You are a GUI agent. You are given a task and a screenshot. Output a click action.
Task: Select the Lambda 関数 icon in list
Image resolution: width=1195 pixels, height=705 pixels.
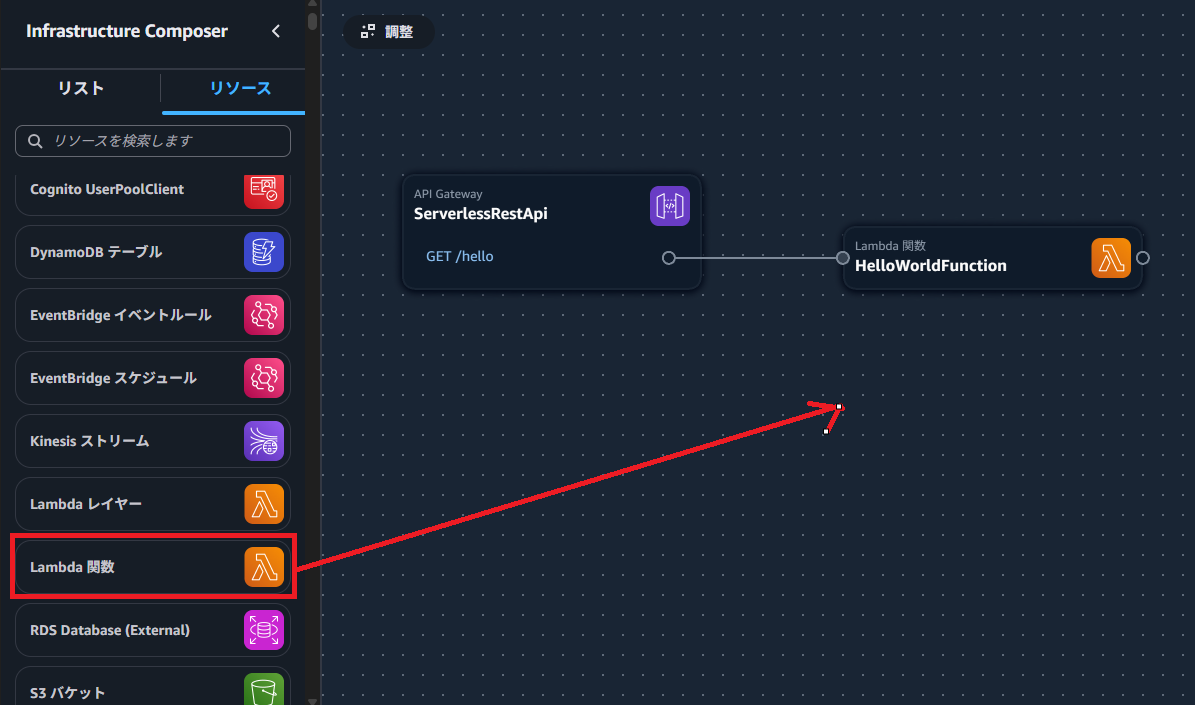pos(264,567)
